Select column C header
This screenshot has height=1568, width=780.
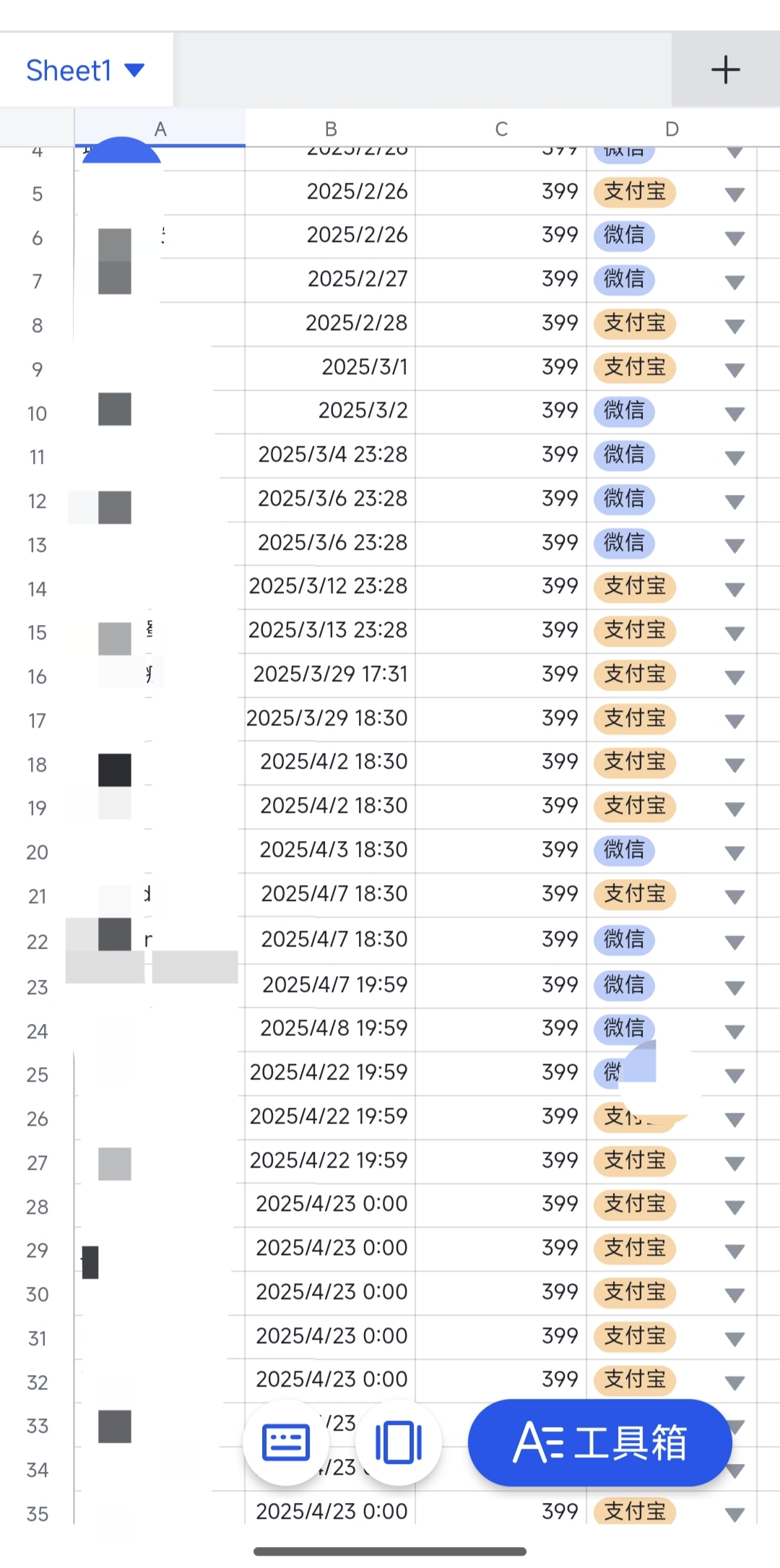pyautogui.click(x=501, y=129)
